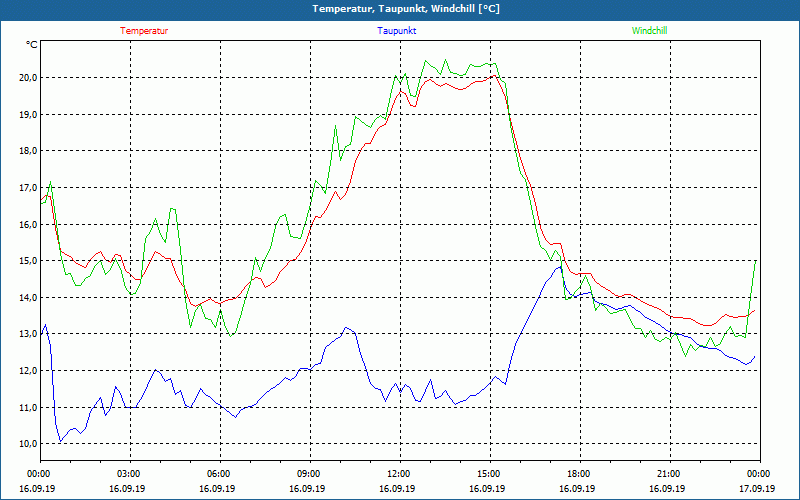Click the red Temperatur legend label

144,31
